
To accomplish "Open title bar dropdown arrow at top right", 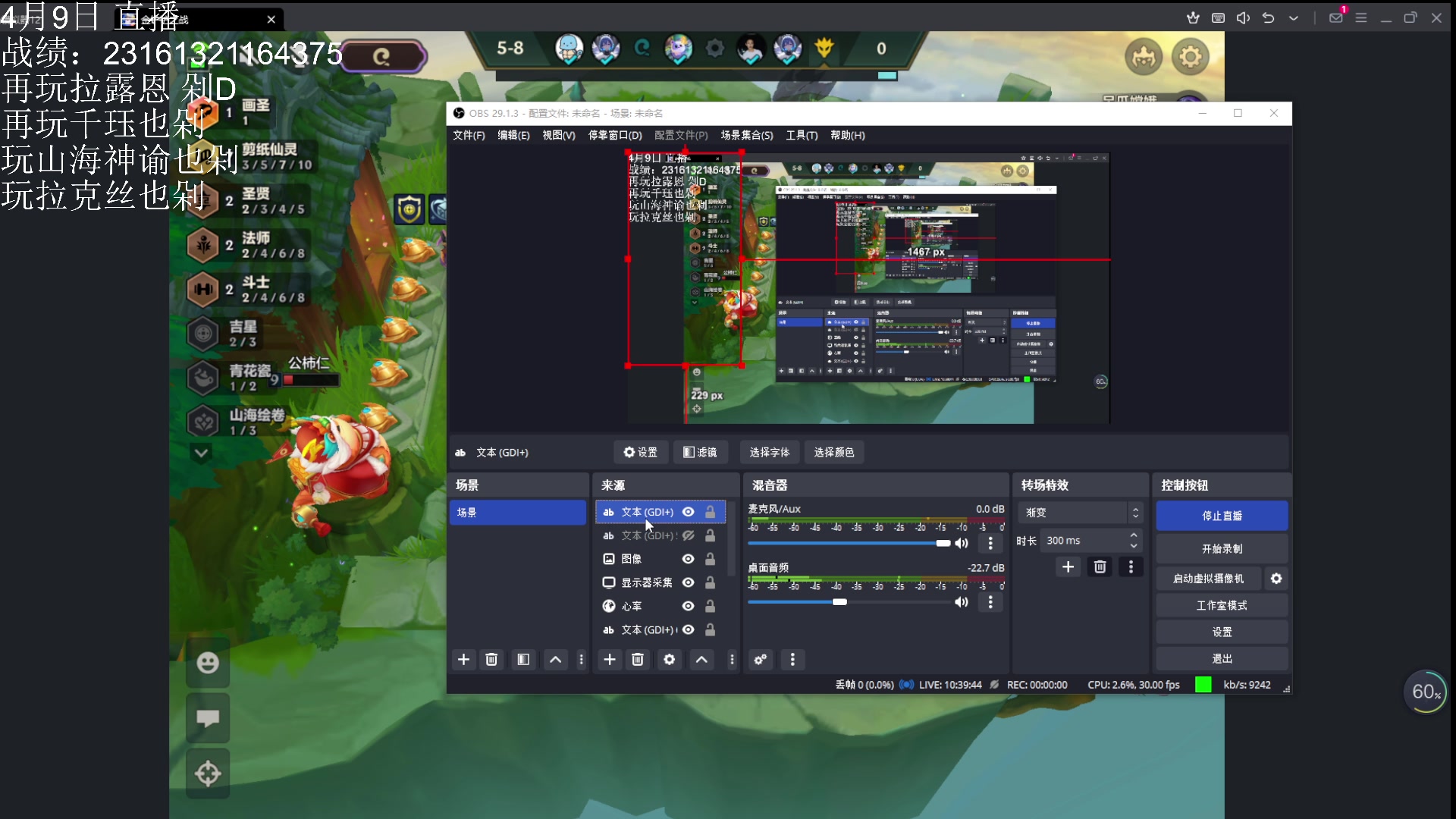I will pyautogui.click(x=1293, y=18).
